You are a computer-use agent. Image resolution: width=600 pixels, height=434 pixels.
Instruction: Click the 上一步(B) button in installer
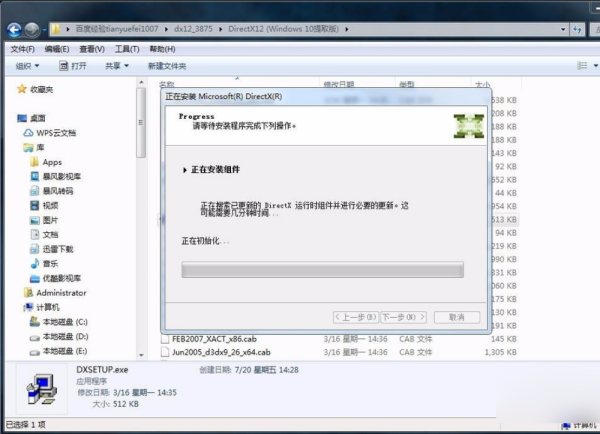coord(356,317)
